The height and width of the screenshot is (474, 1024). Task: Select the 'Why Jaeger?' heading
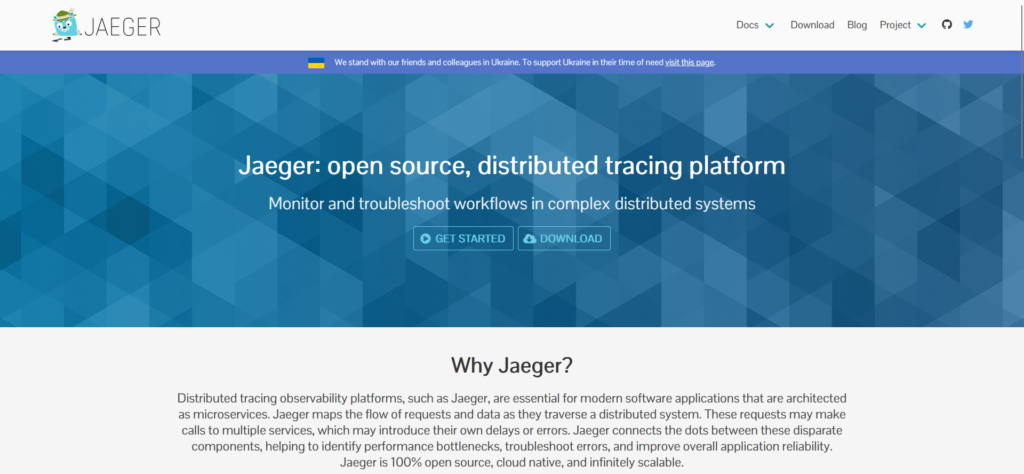[x=512, y=364]
